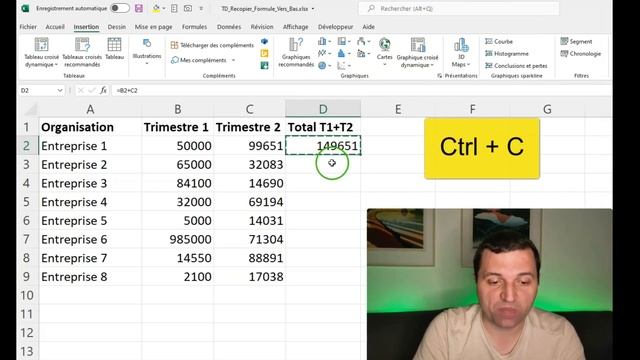Open the Développeur tab

pyautogui.click(x=336, y=27)
